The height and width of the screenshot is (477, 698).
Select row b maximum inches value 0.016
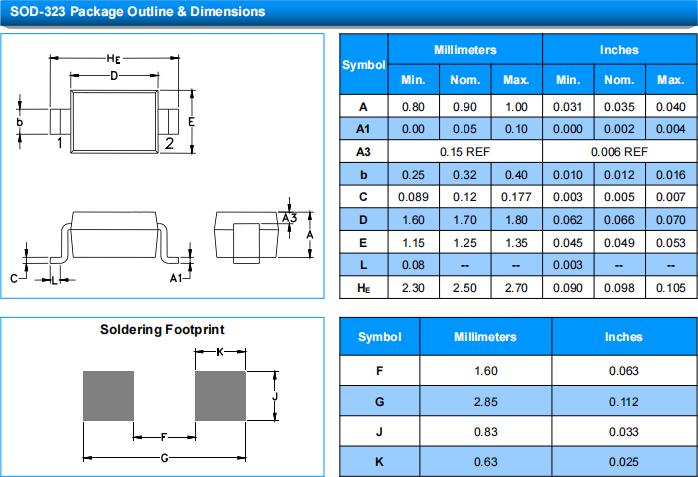[670, 175]
